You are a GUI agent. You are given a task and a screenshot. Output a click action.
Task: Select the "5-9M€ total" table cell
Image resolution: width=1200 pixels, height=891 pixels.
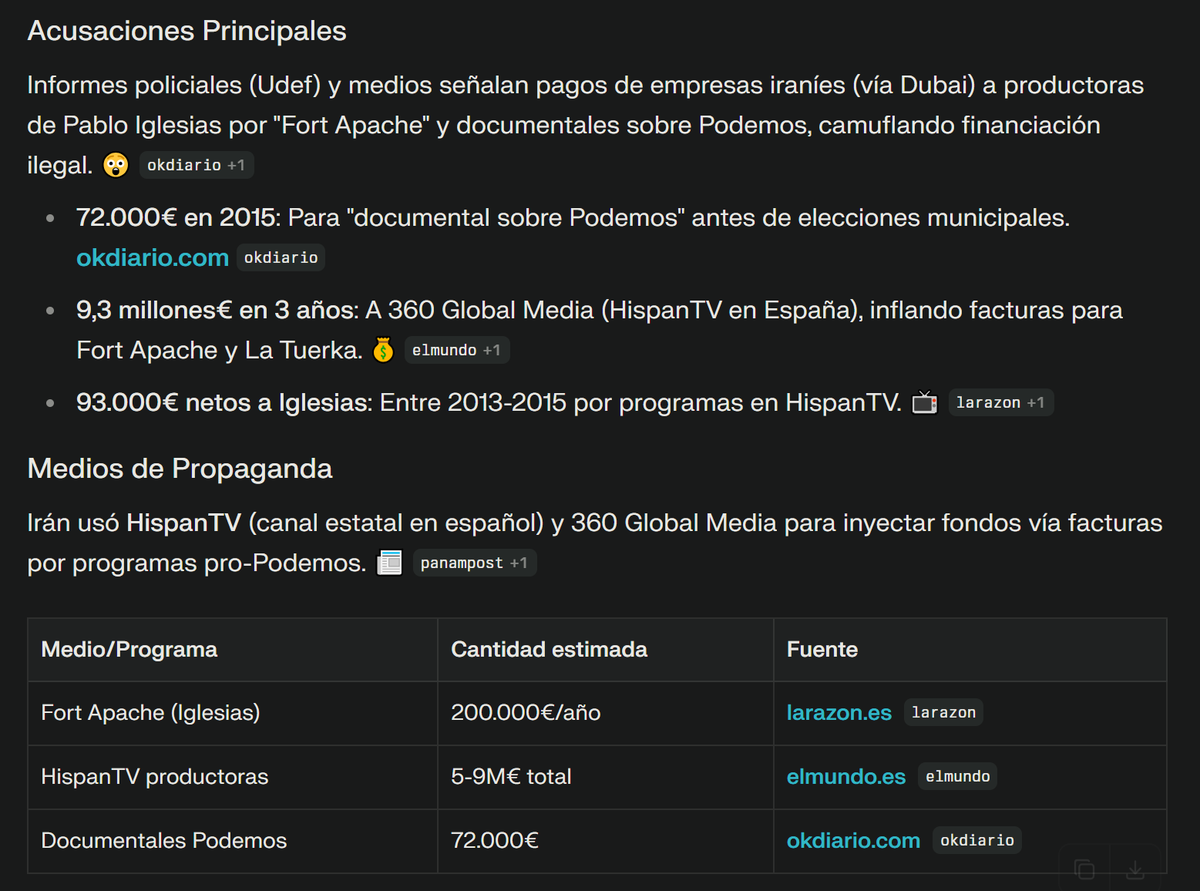[x=606, y=777]
